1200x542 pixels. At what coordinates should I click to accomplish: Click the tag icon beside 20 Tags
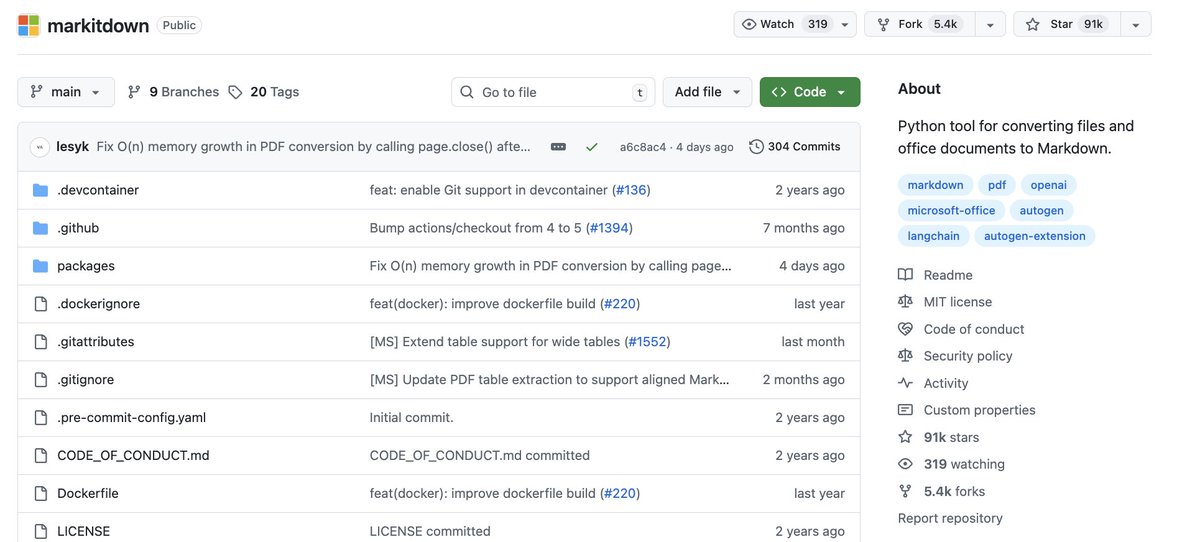pos(235,92)
